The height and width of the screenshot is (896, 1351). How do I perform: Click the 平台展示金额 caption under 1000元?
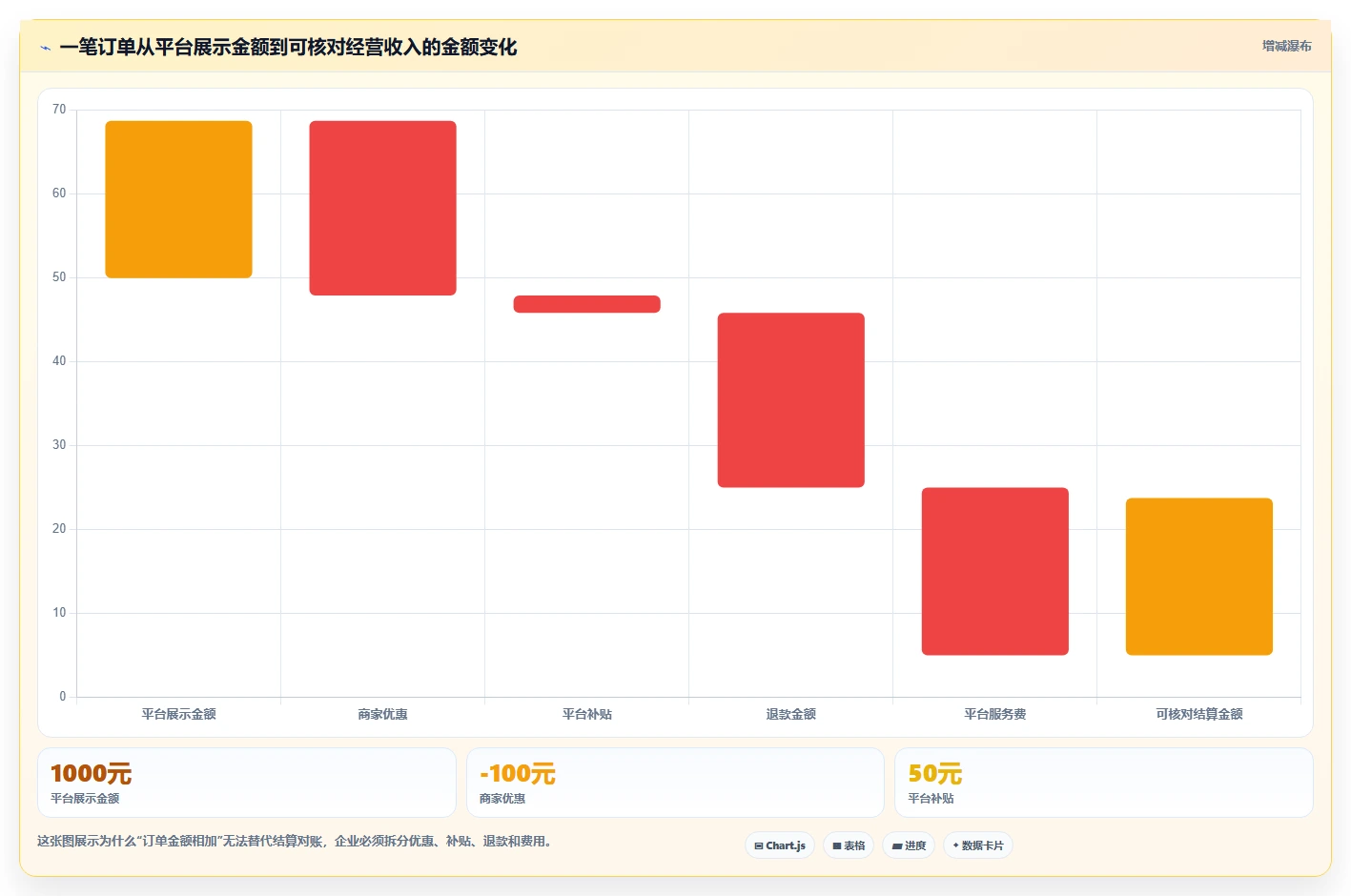pos(85,799)
